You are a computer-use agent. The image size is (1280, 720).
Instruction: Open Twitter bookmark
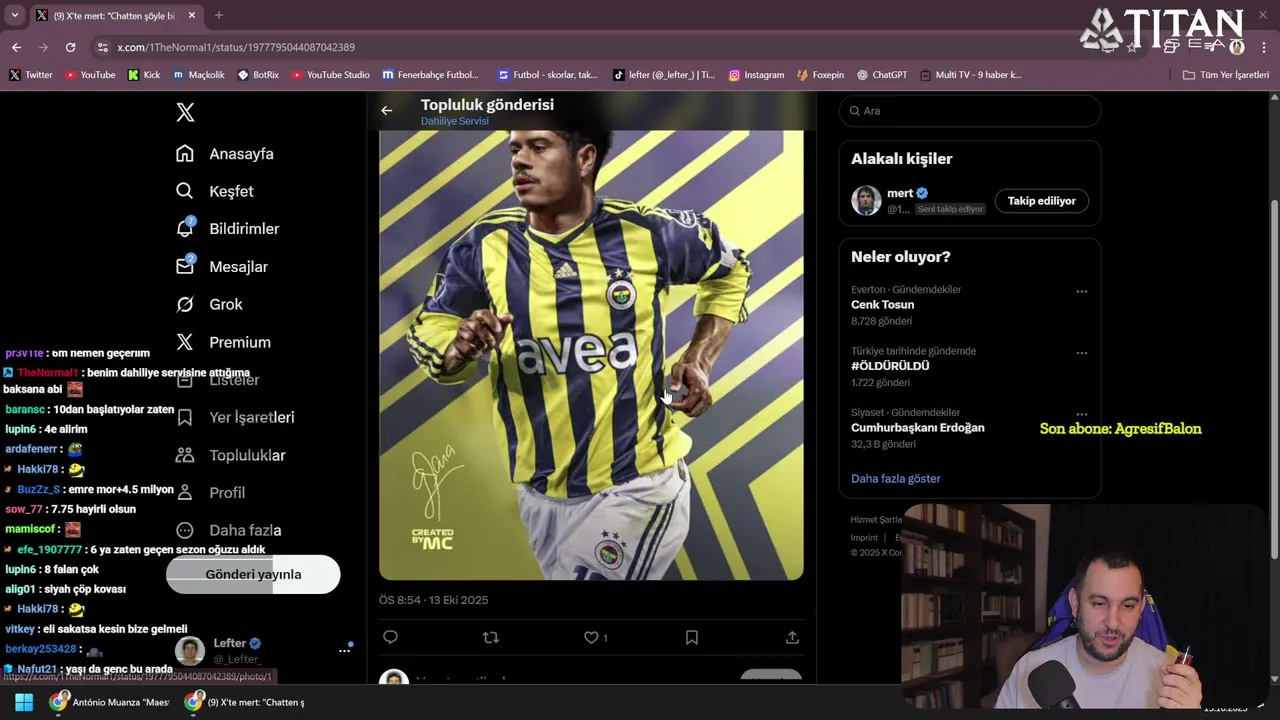pos(31,75)
